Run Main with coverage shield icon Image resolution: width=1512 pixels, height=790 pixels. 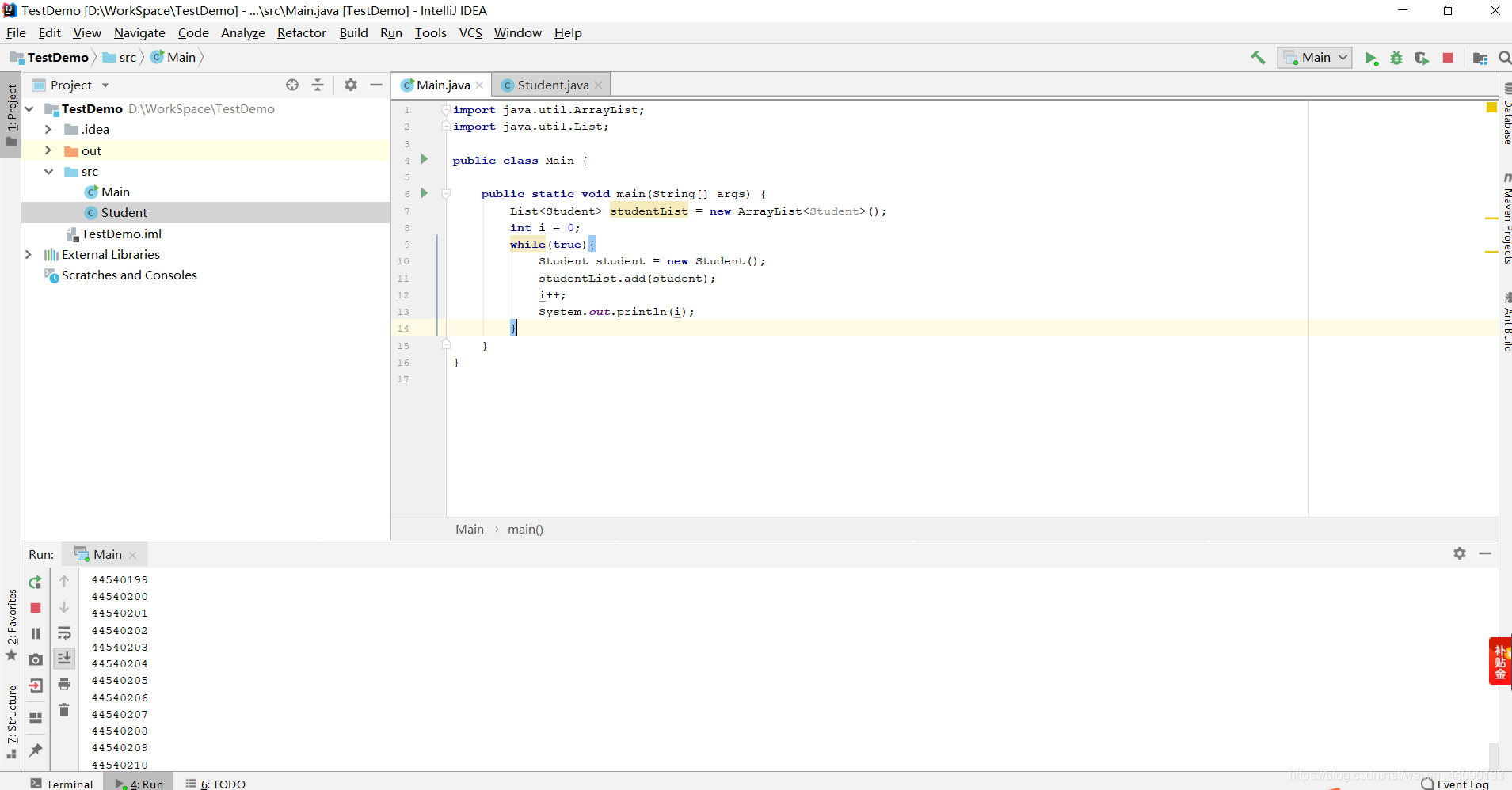click(1422, 58)
